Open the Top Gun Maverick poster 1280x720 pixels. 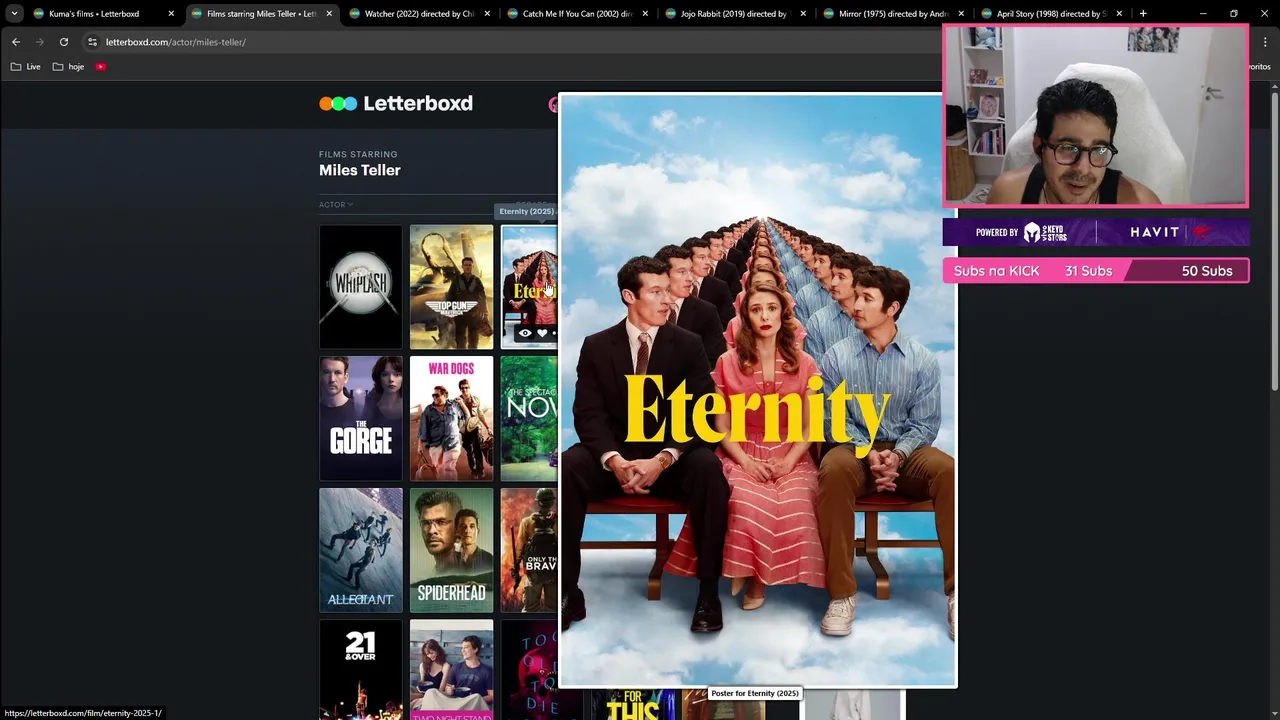coord(451,287)
